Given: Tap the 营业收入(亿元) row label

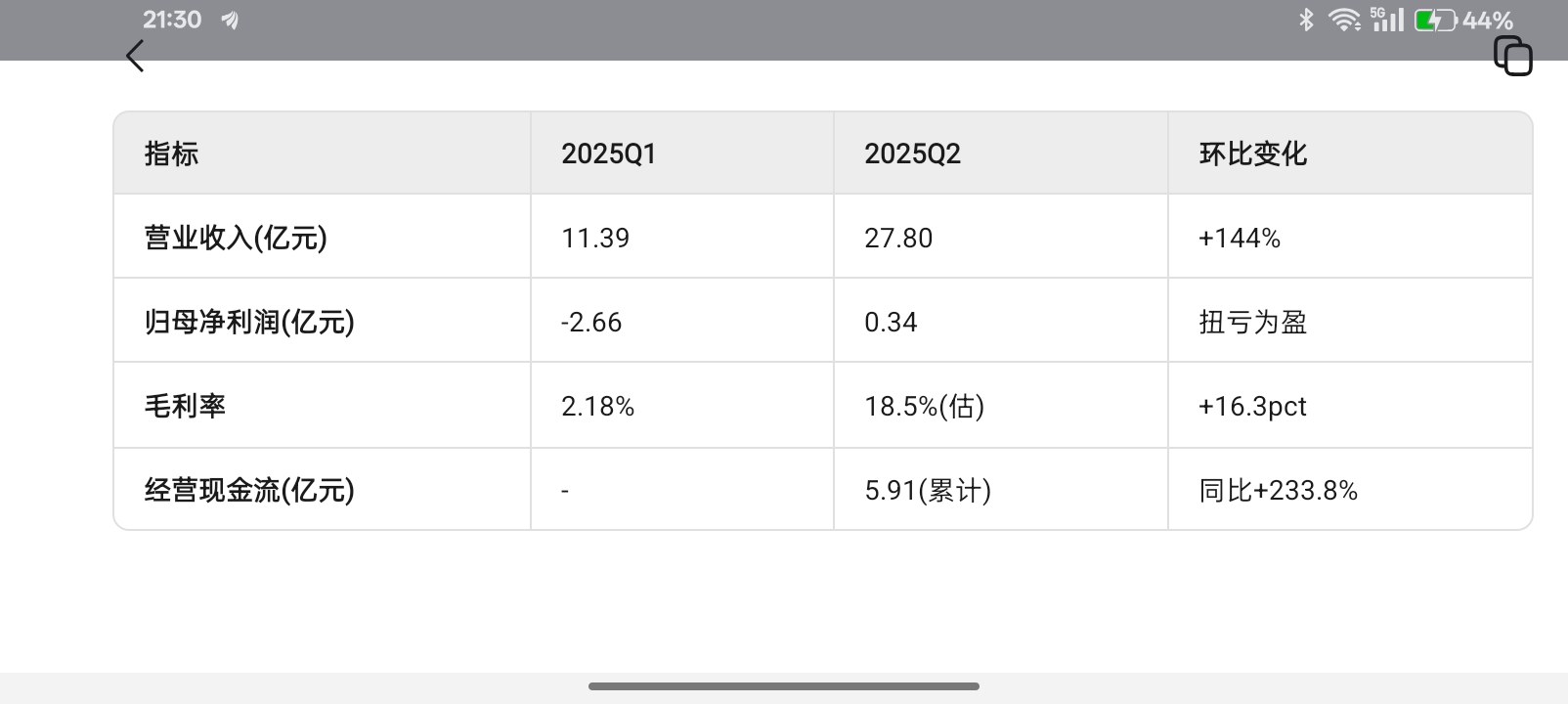Looking at the screenshot, I should [x=236, y=238].
